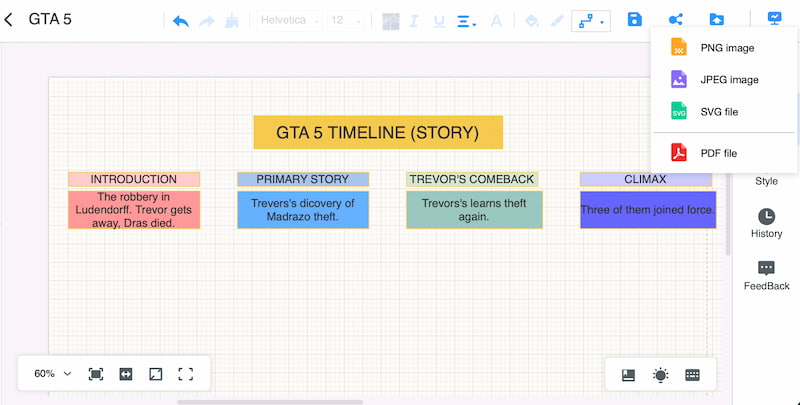
Task: Click the font color A icon
Action: 496,21
